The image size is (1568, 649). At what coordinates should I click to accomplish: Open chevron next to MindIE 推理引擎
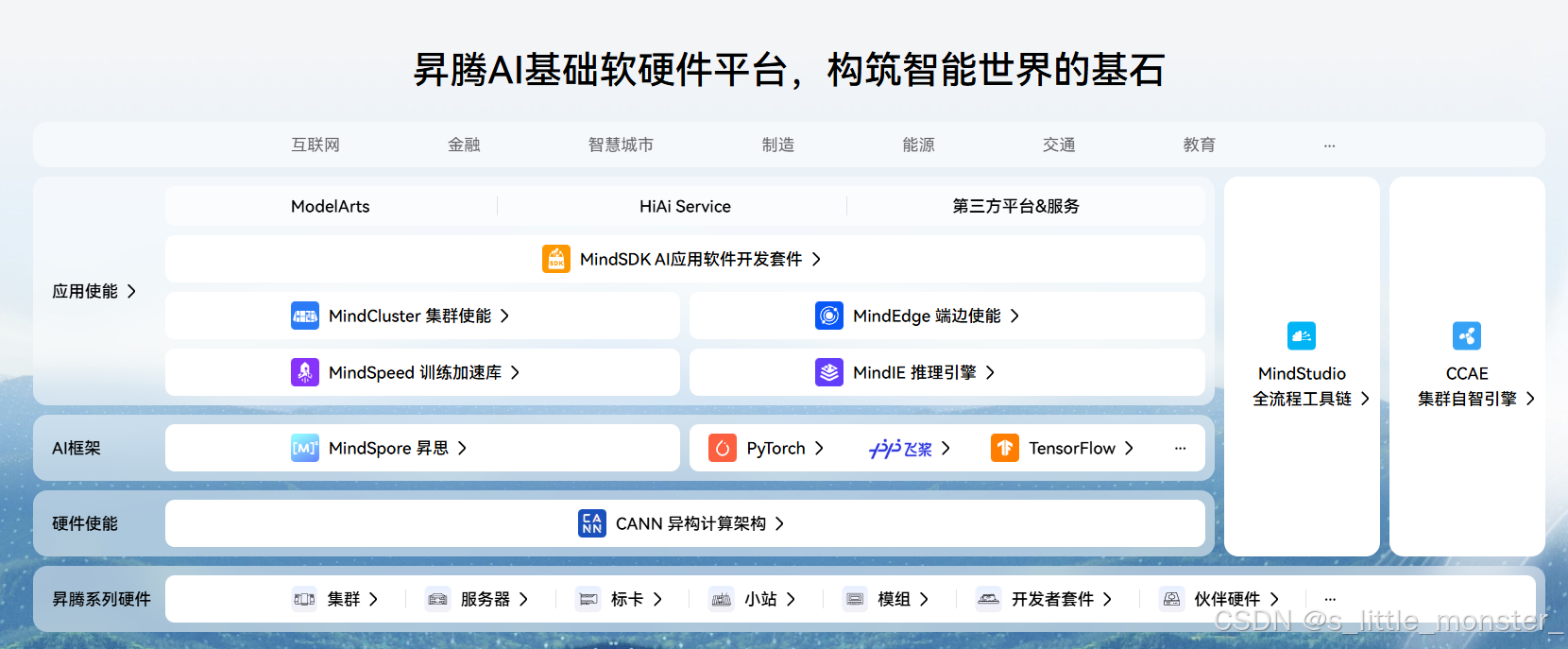pos(991,372)
